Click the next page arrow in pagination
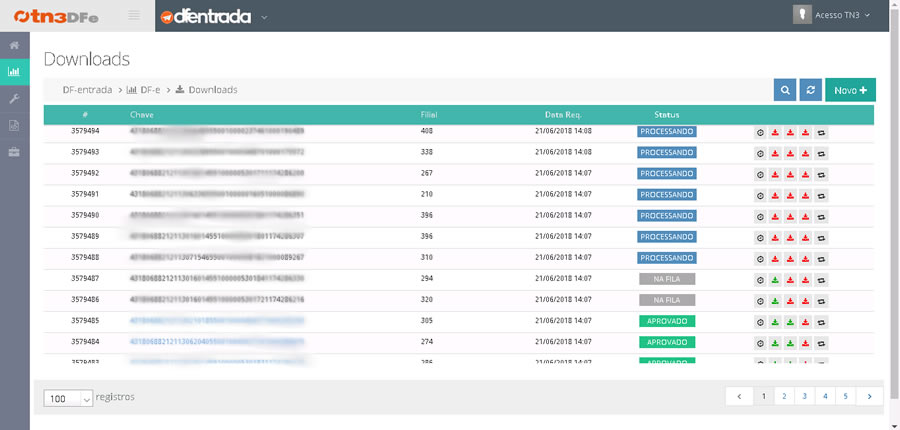This screenshot has width=900, height=430. [x=870, y=396]
